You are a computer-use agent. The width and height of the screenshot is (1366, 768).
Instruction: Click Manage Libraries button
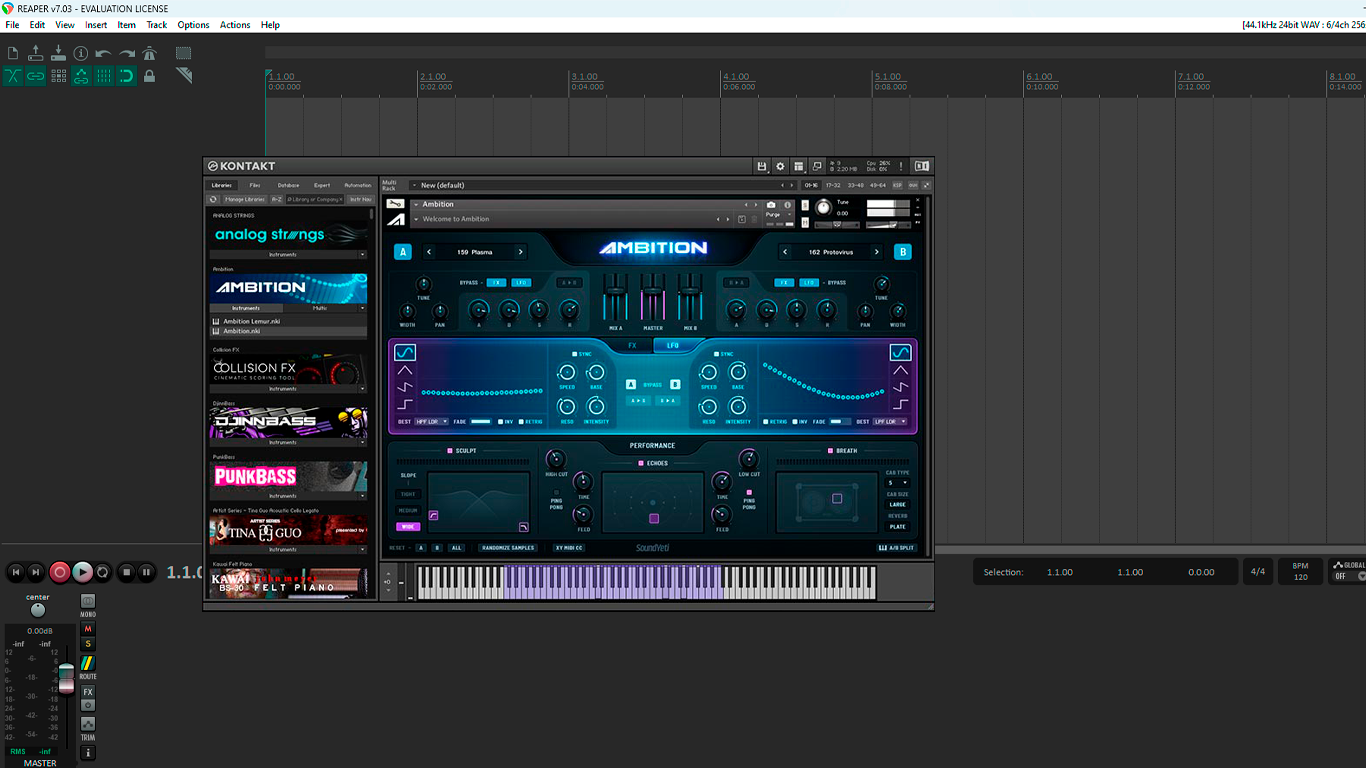[244, 199]
